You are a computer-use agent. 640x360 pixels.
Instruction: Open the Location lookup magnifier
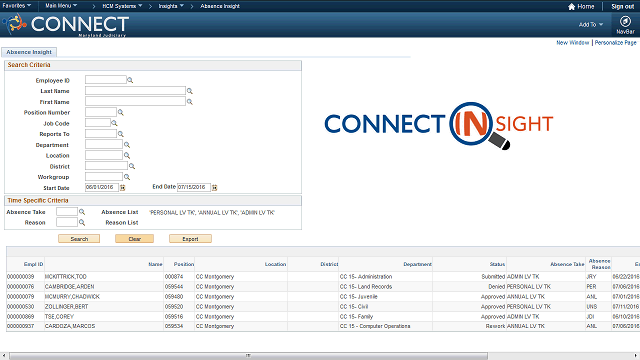pos(127,156)
